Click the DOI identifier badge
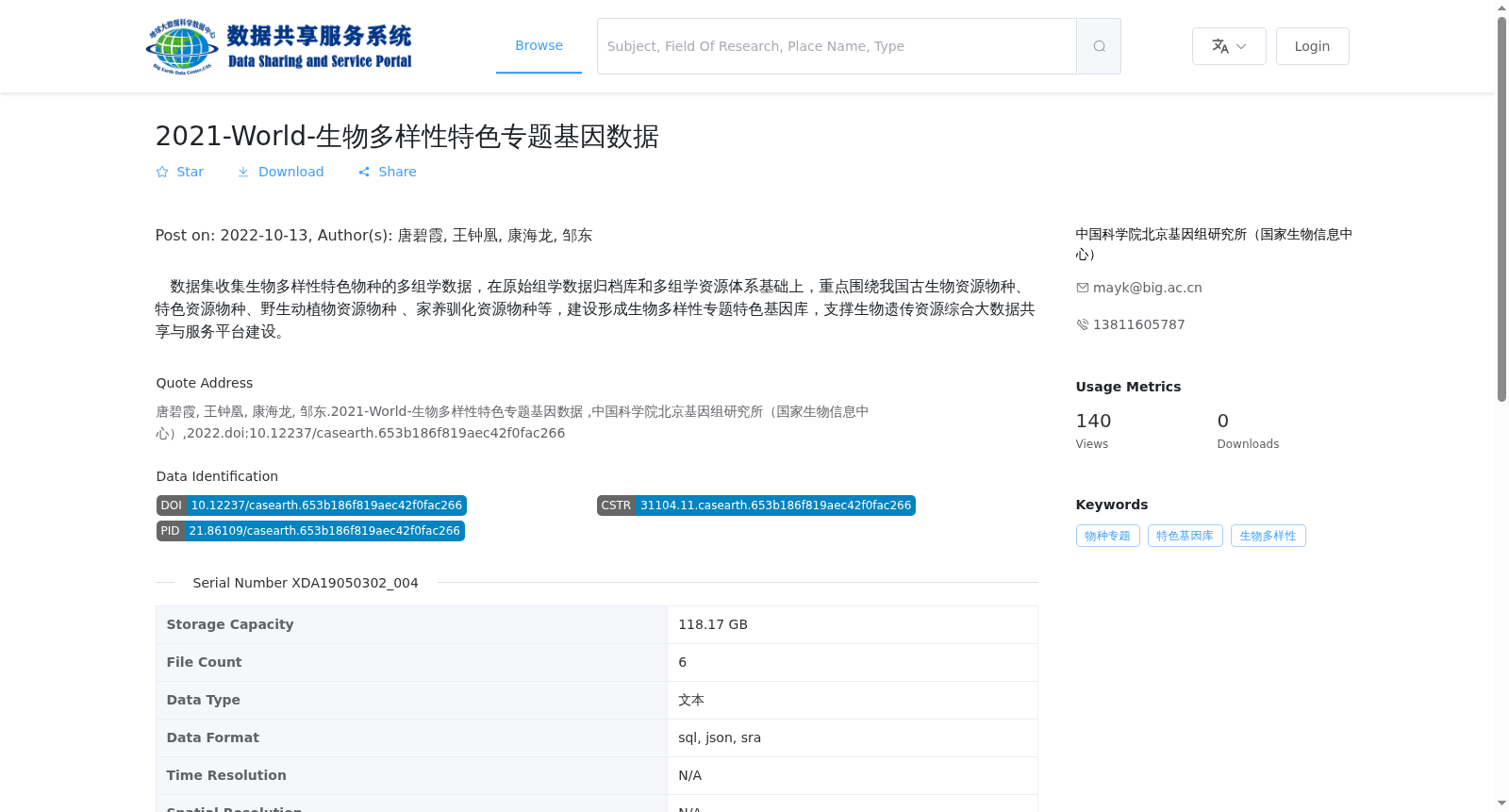1509x812 pixels. pos(311,505)
